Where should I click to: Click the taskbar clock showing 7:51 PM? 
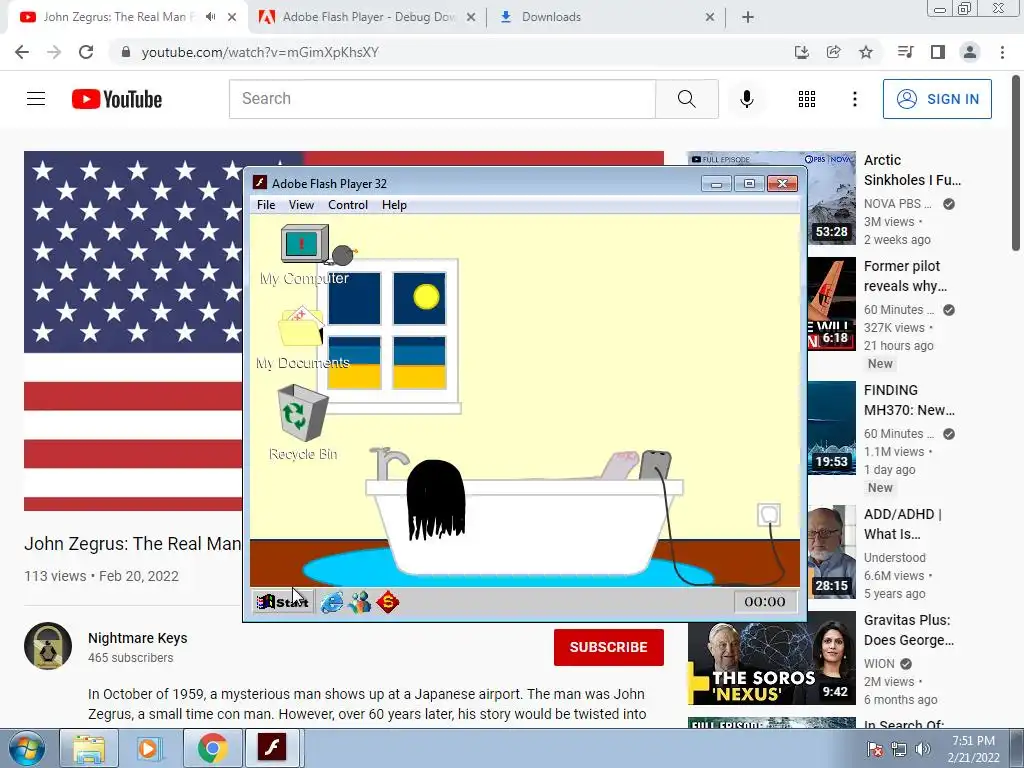click(973, 749)
